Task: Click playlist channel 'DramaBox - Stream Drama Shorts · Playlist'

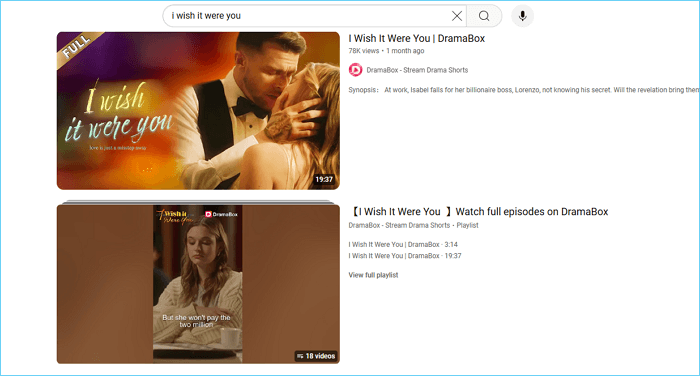Action: coord(413,226)
